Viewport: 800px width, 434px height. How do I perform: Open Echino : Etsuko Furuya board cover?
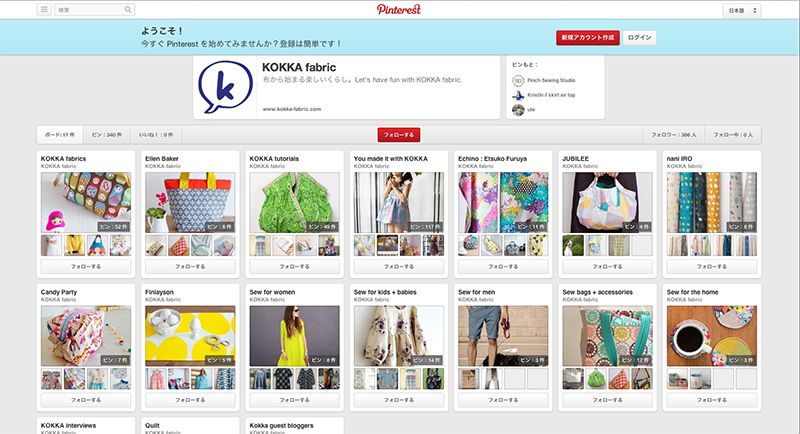(x=503, y=202)
